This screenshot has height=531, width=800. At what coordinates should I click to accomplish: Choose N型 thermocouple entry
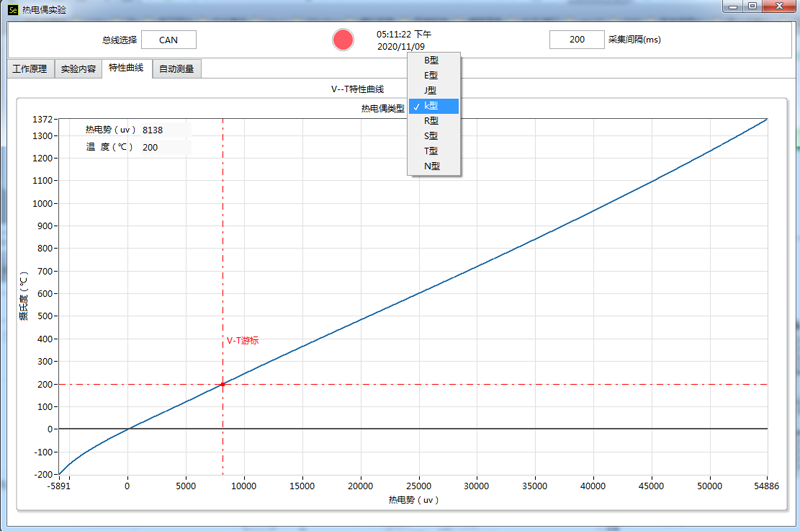click(x=432, y=166)
